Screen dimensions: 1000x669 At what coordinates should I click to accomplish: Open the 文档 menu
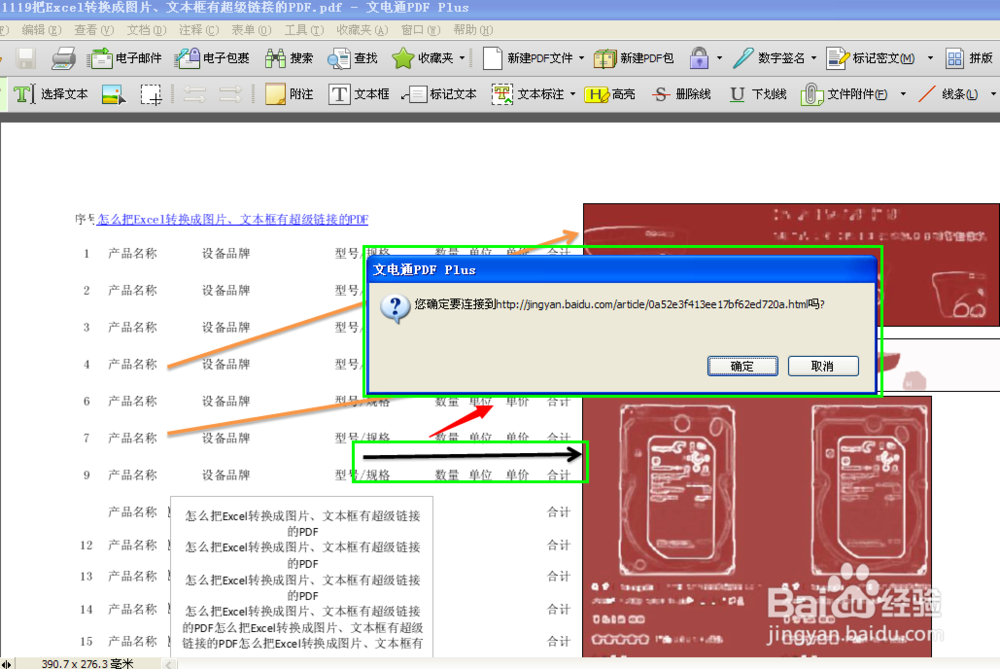(x=146, y=30)
